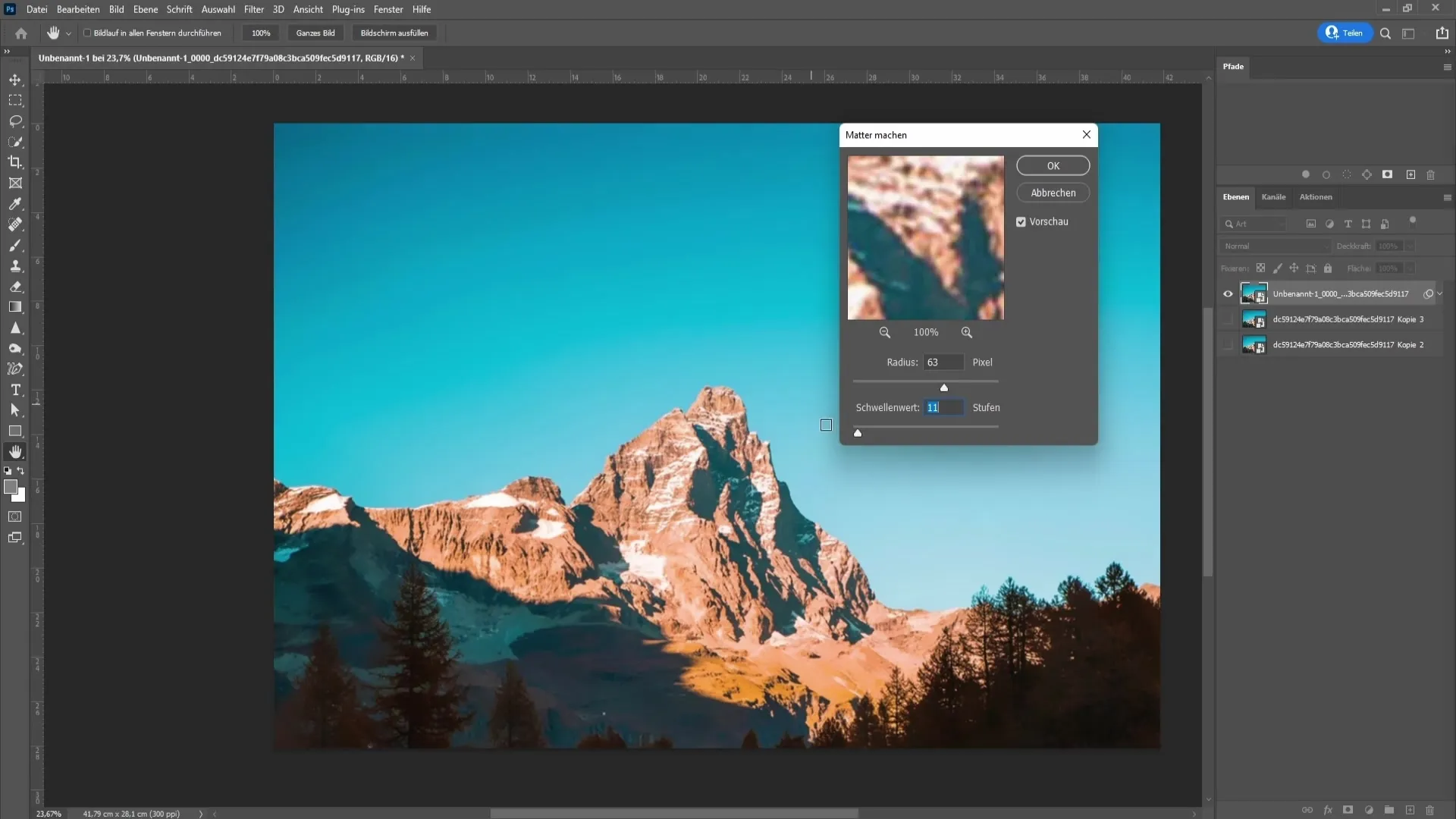Toggle lock transparent pixels
The image size is (1456, 819).
click(1260, 268)
